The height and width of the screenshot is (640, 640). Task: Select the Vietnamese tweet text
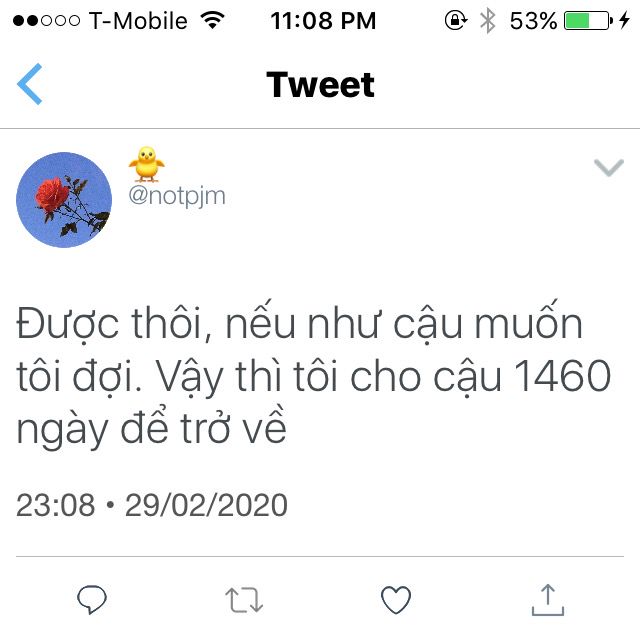click(313, 376)
